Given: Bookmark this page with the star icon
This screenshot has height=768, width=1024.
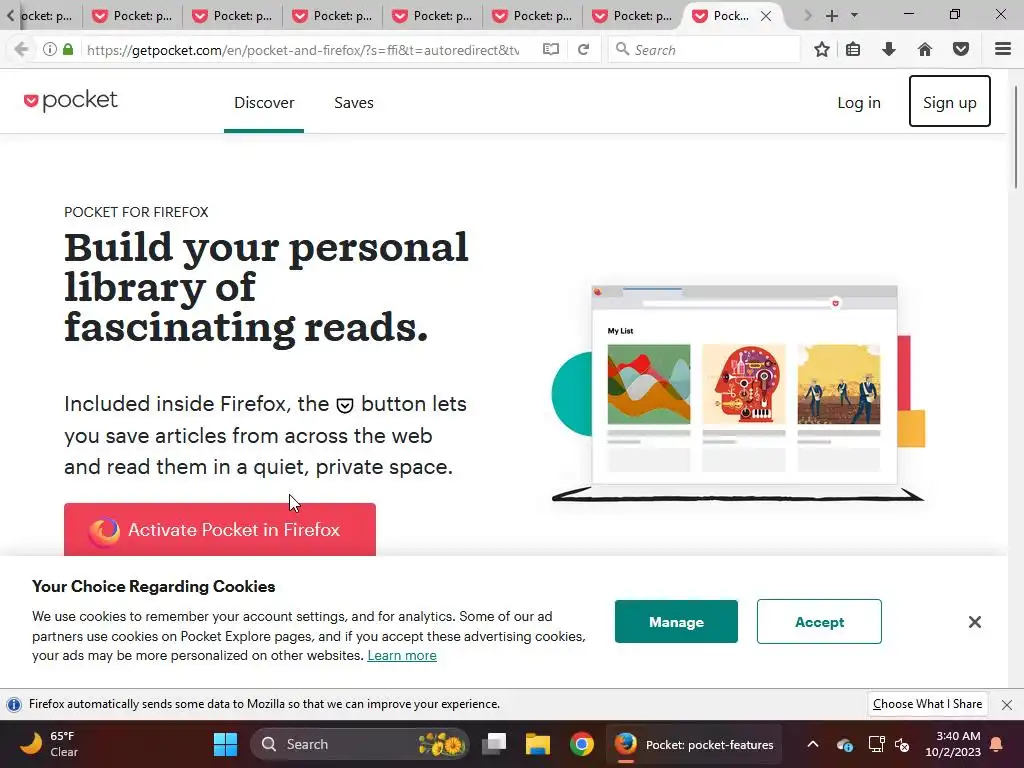Looking at the screenshot, I should pos(822,50).
